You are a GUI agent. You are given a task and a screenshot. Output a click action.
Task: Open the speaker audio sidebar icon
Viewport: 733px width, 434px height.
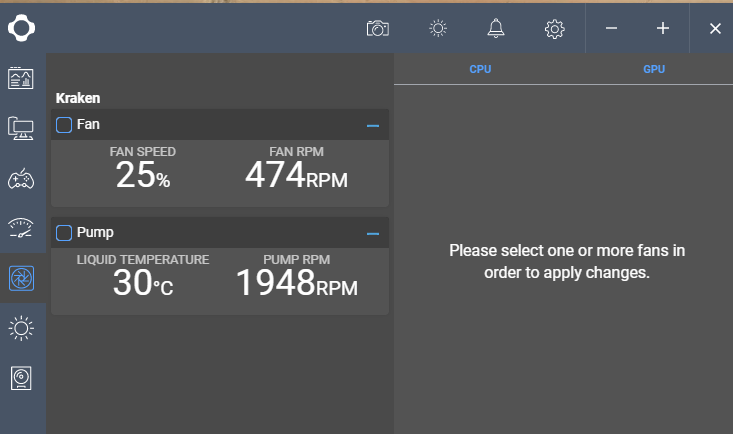click(x=21, y=377)
